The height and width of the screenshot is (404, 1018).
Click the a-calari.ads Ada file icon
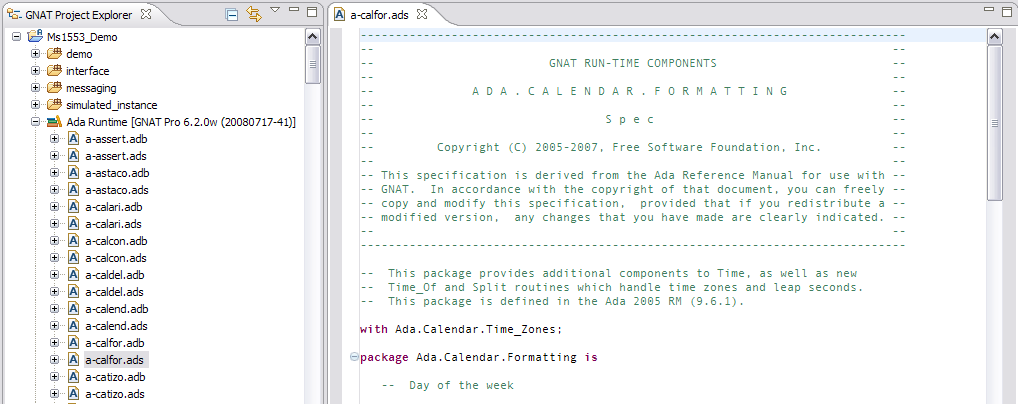tap(73, 223)
